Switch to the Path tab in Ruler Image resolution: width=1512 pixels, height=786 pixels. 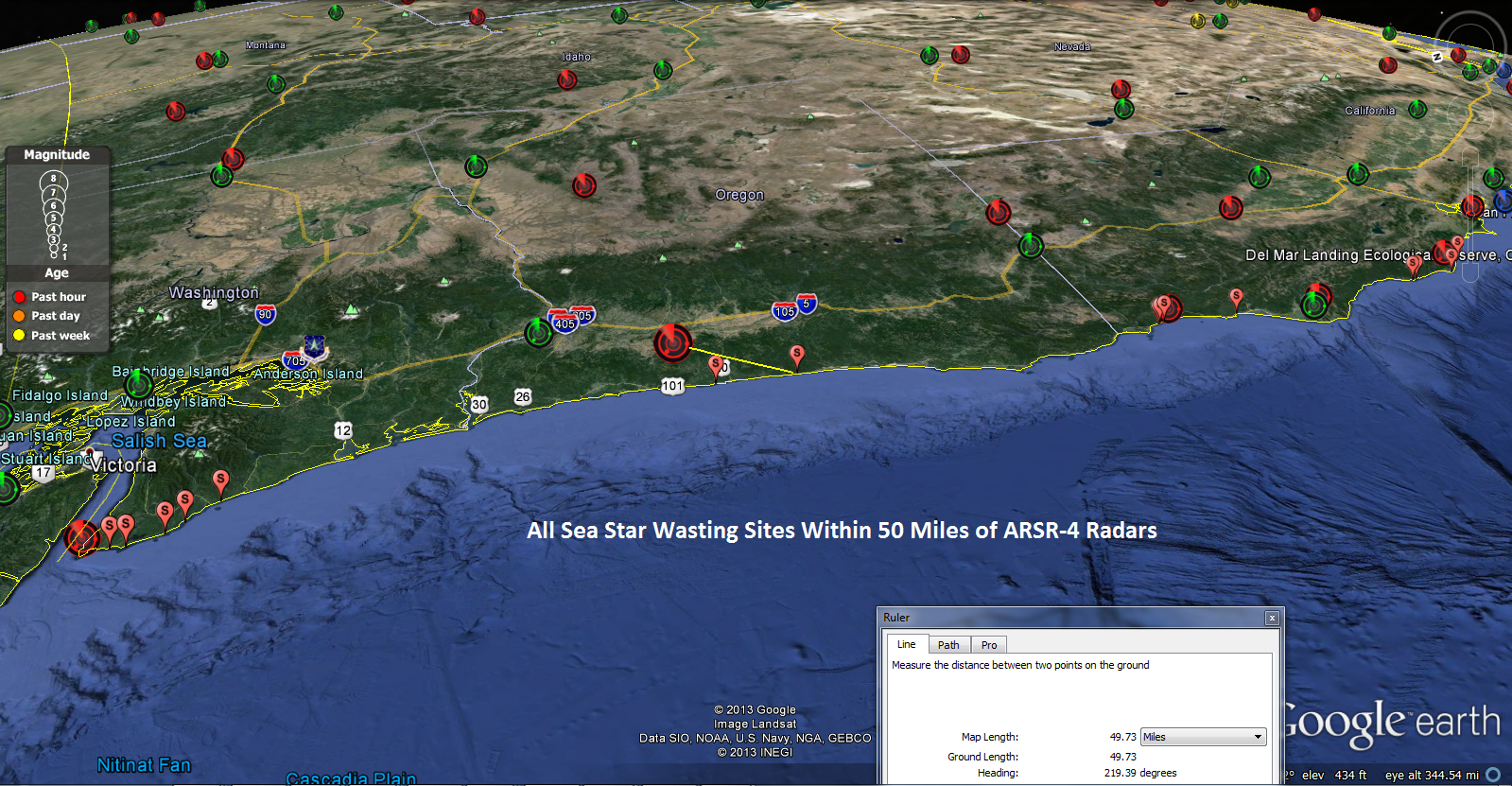tap(948, 645)
